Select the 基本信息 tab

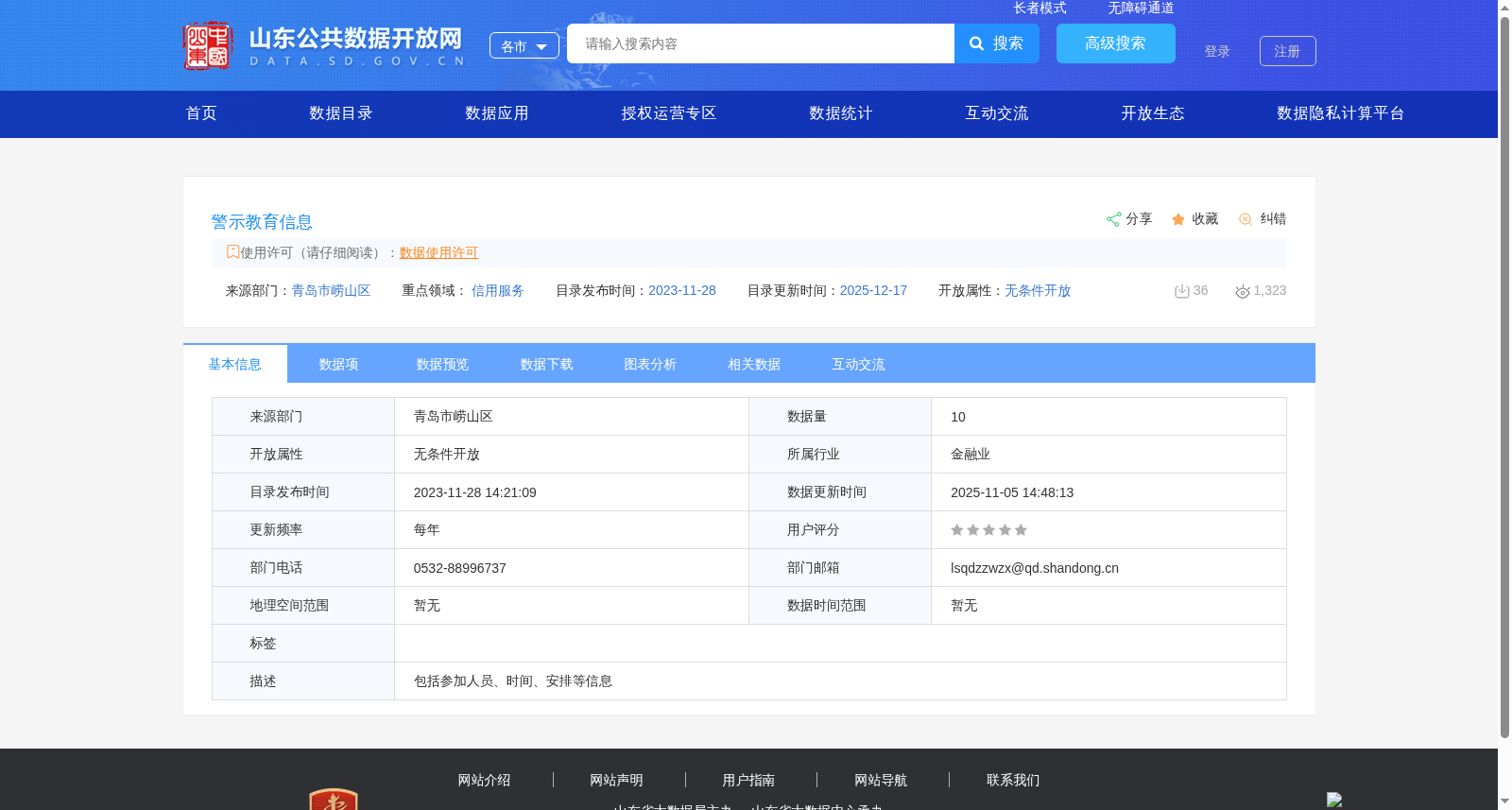[235, 364]
